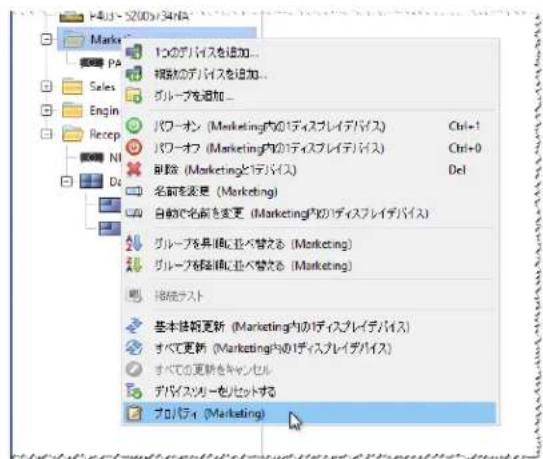Select the Engin tree item label
The image size is (543, 459).
point(104,111)
